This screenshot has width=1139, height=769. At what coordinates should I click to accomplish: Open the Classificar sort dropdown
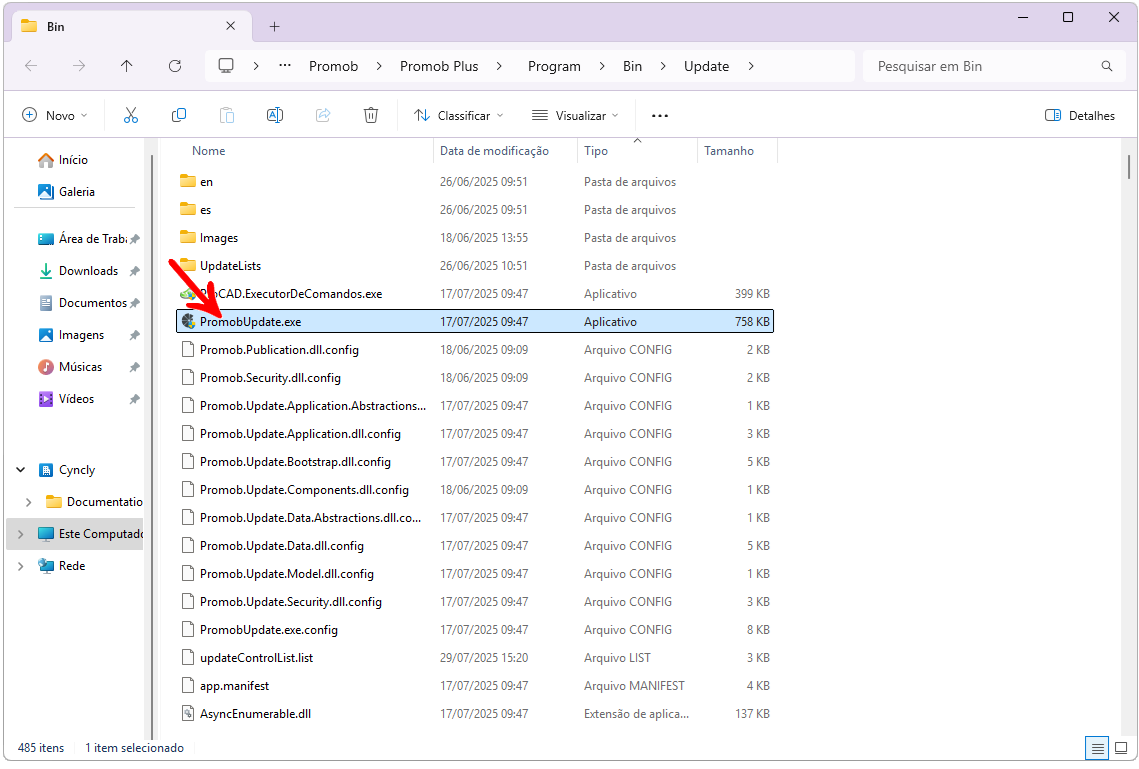coord(458,115)
